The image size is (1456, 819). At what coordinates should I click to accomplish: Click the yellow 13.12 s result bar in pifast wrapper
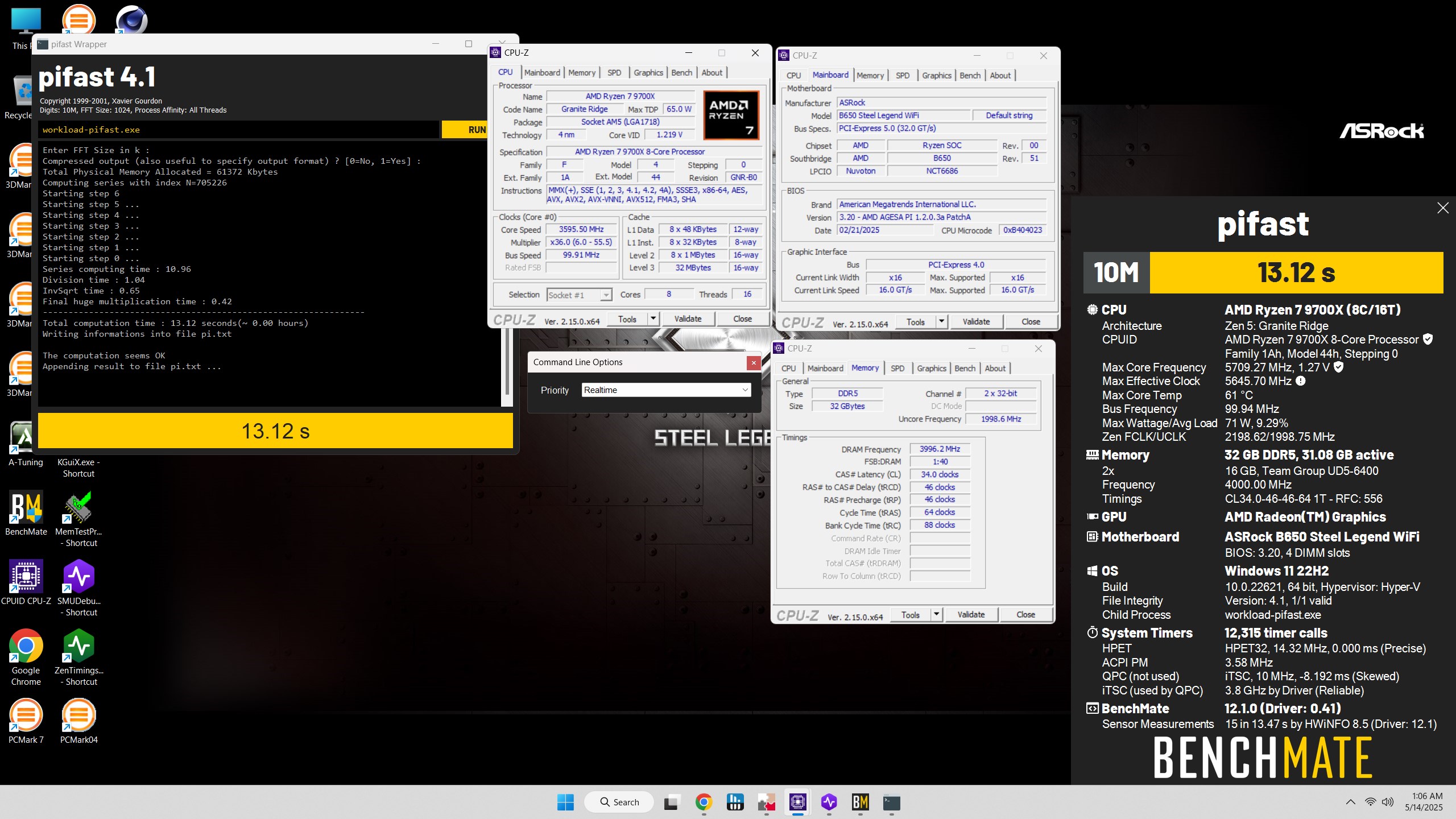275,431
